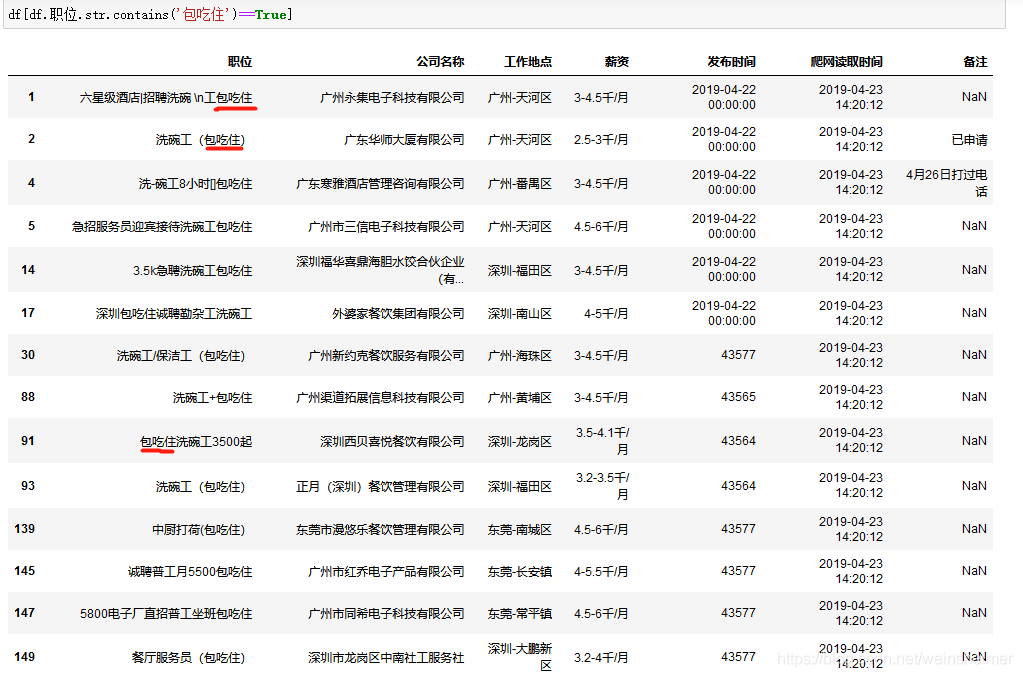Image resolution: width=1023 pixels, height=677 pixels.
Task: Click location 东莞-常平镇
Action: [x=519, y=614]
